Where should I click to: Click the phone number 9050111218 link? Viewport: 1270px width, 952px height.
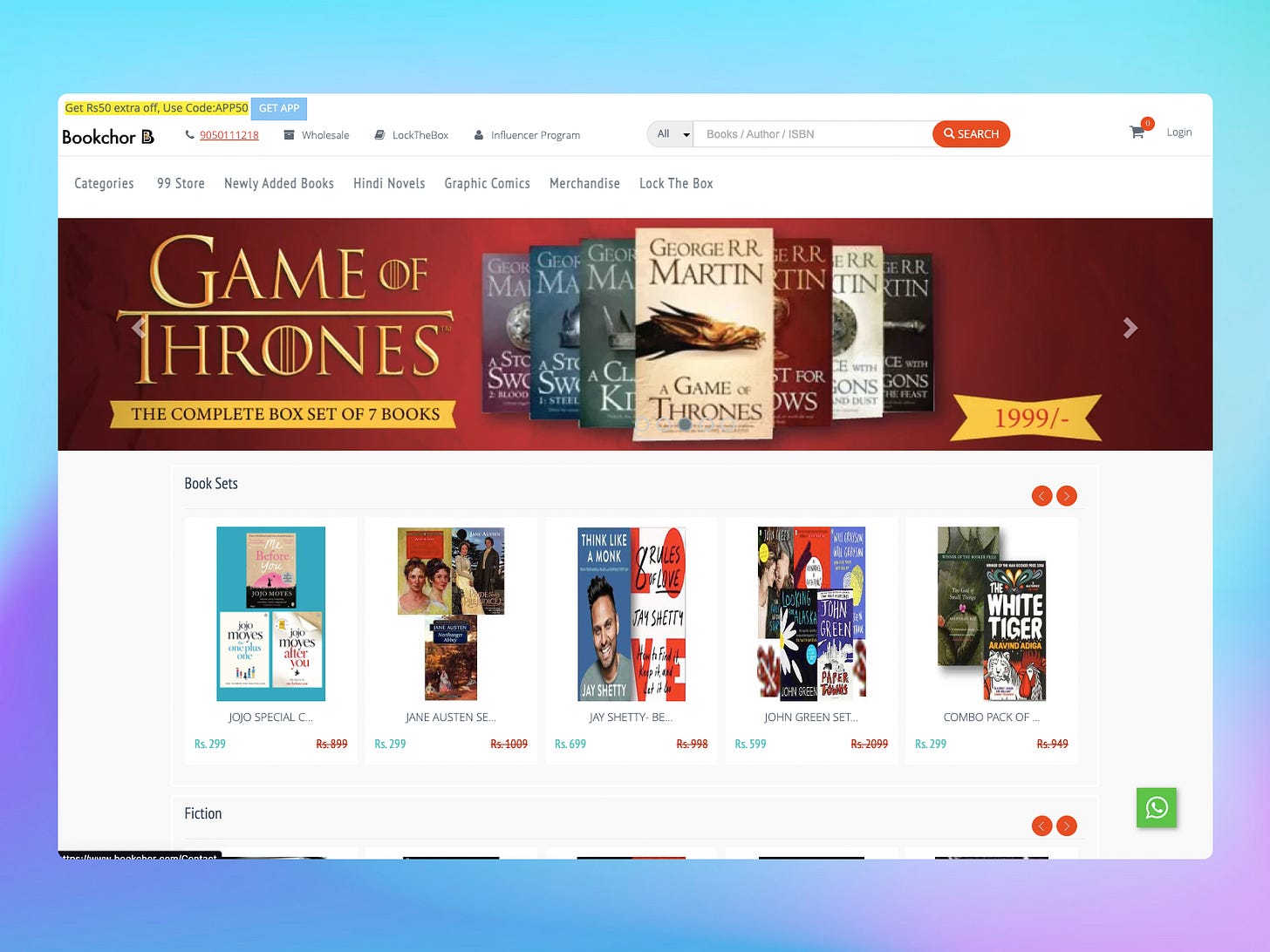pos(229,135)
